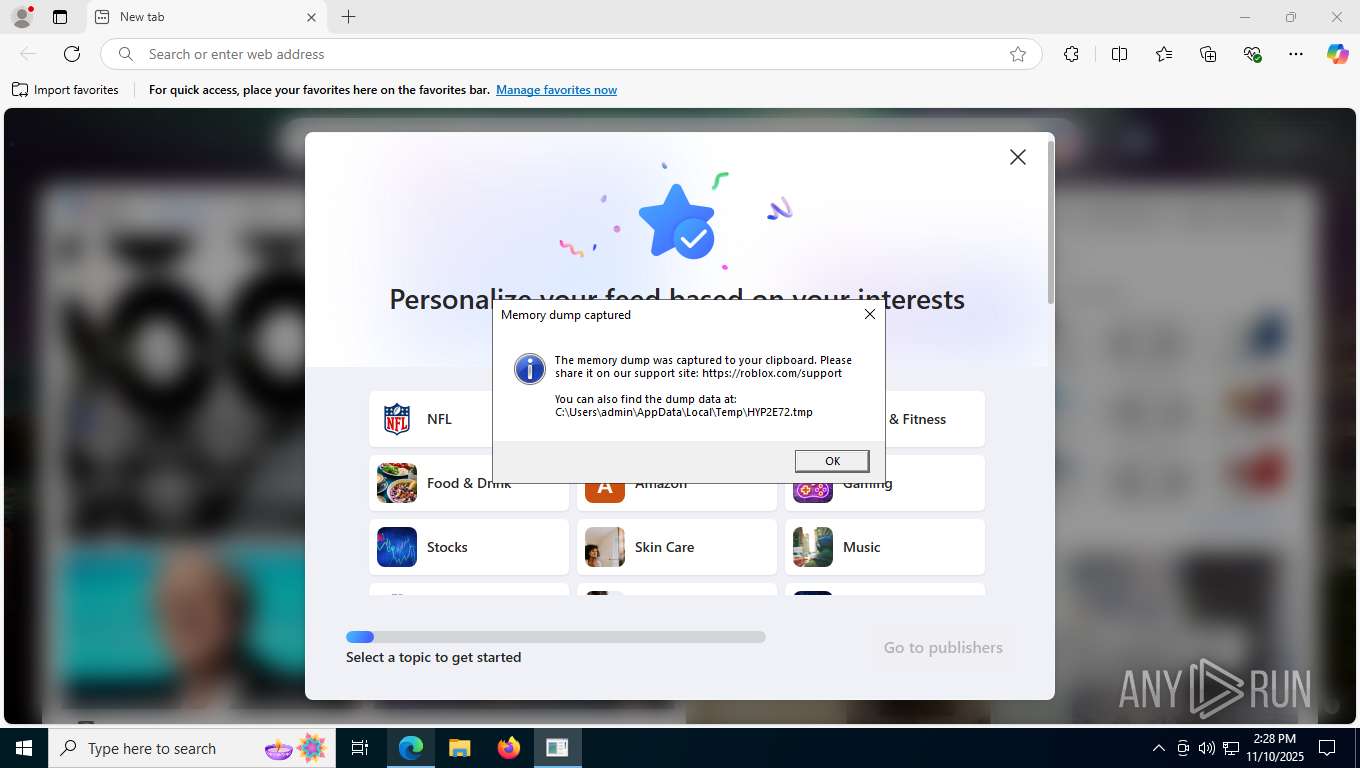Image resolution: width=1360 pixels, height=768 pixels.
Task: Select the Music topic card
Action: pos(885,547)
